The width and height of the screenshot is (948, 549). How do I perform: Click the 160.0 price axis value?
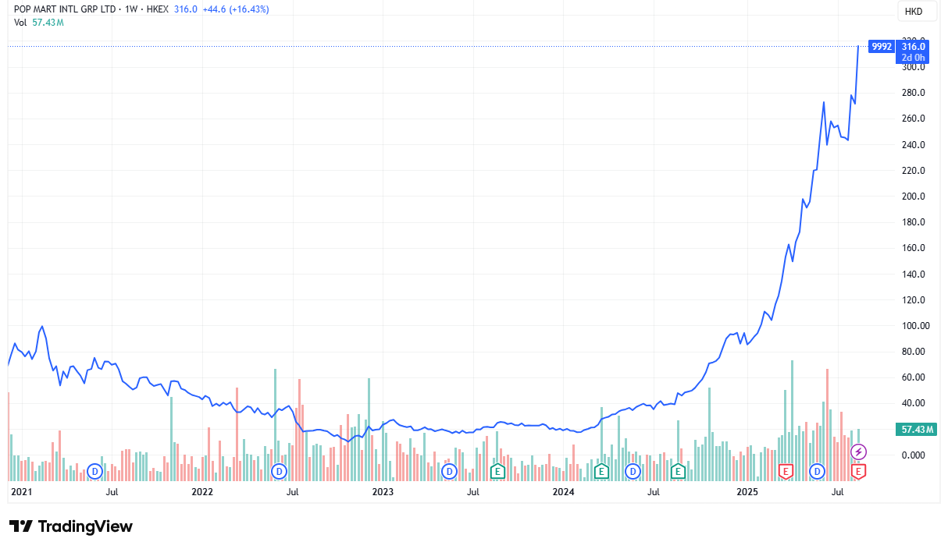(x=914, y=247)
